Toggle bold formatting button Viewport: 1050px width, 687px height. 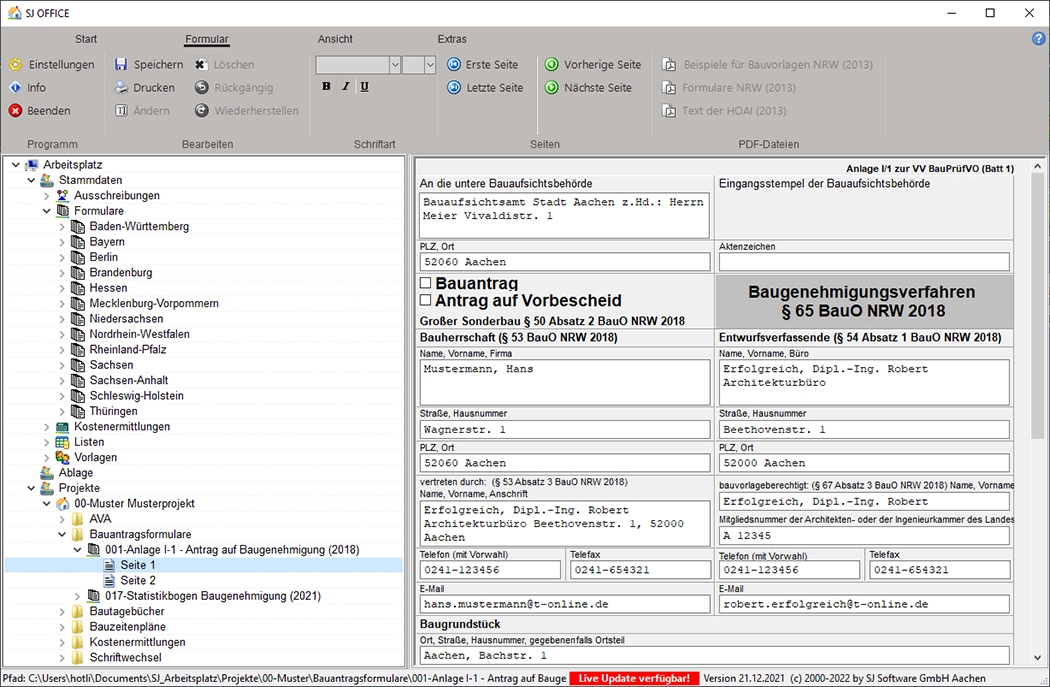326,87
